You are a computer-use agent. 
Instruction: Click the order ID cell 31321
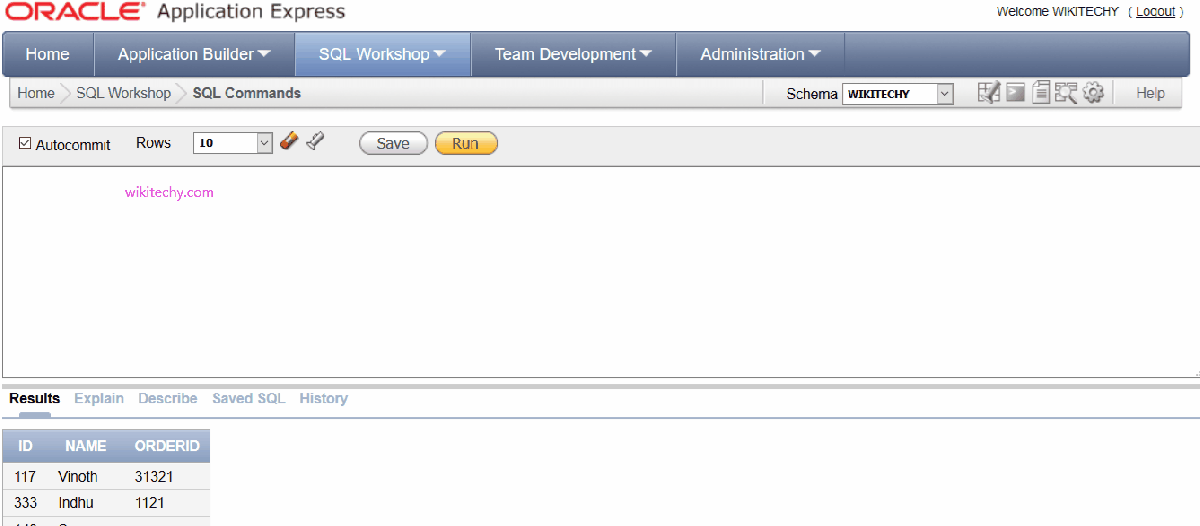[x=154, y=477]
